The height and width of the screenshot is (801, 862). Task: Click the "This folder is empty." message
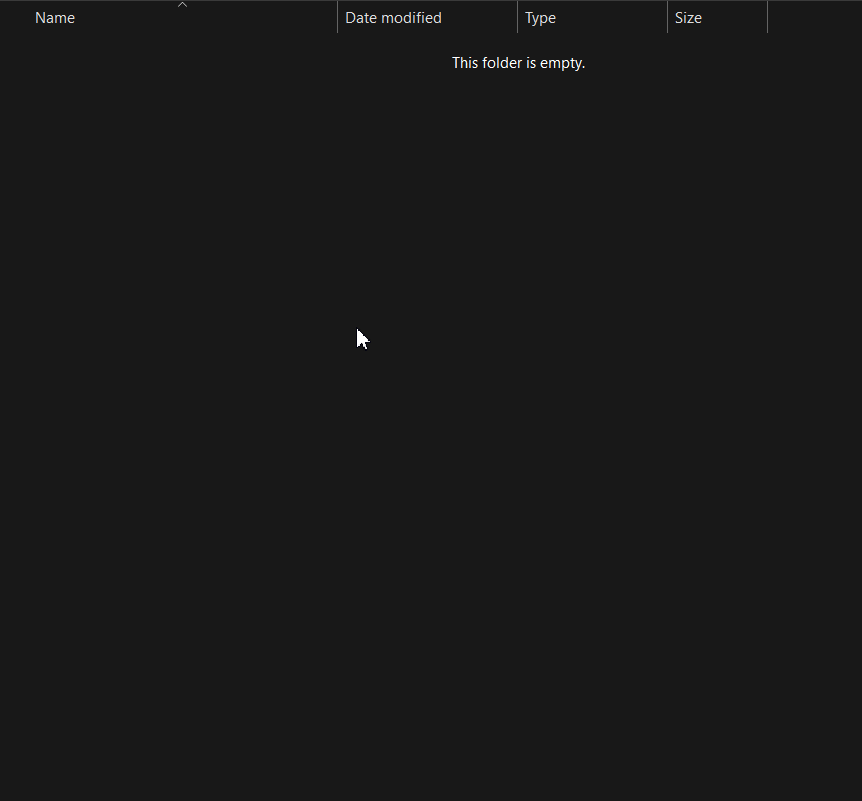[x=518, y=63]
